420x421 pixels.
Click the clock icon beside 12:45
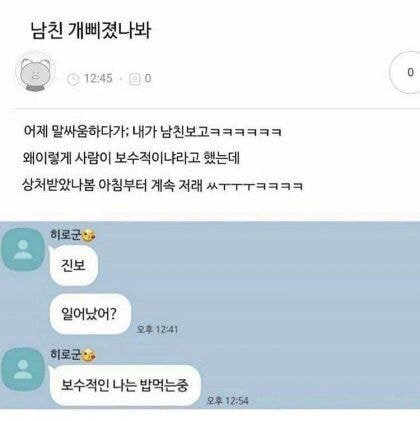tap(73, 79)
